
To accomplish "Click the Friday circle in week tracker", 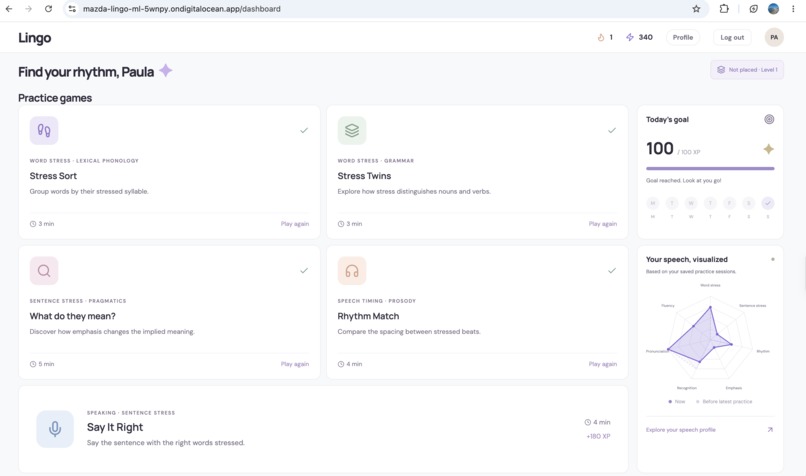I will pyautogui.click(x=729, y=203).
